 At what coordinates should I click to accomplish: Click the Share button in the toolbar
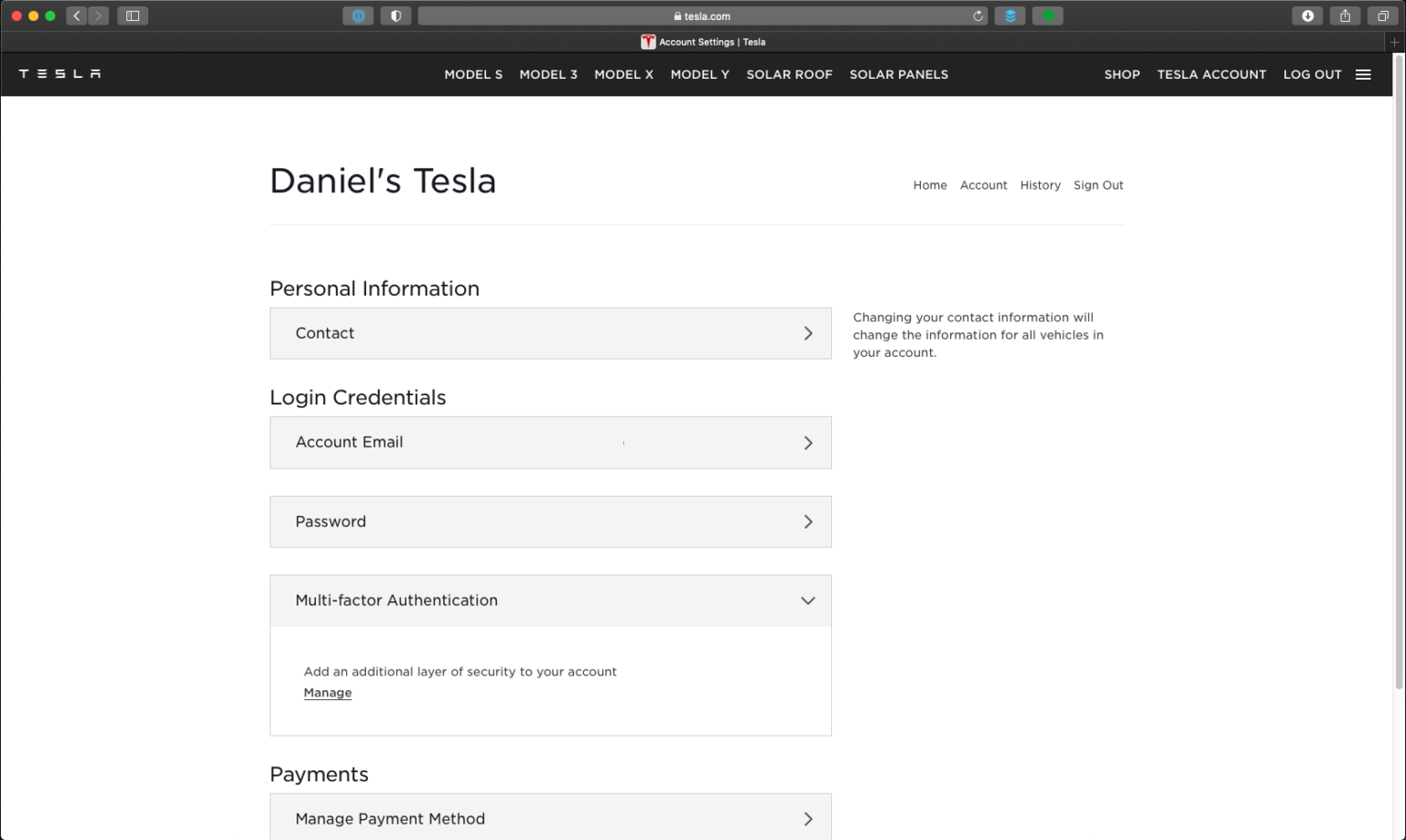[x=1345, y=16]
